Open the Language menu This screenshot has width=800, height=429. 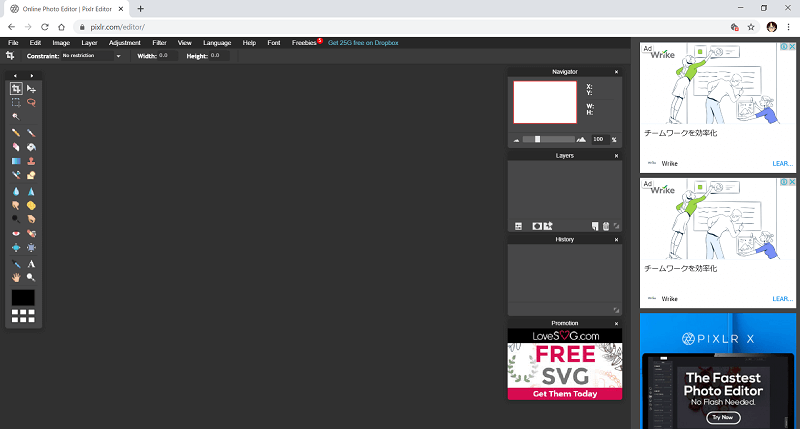[x=217, y=43]
